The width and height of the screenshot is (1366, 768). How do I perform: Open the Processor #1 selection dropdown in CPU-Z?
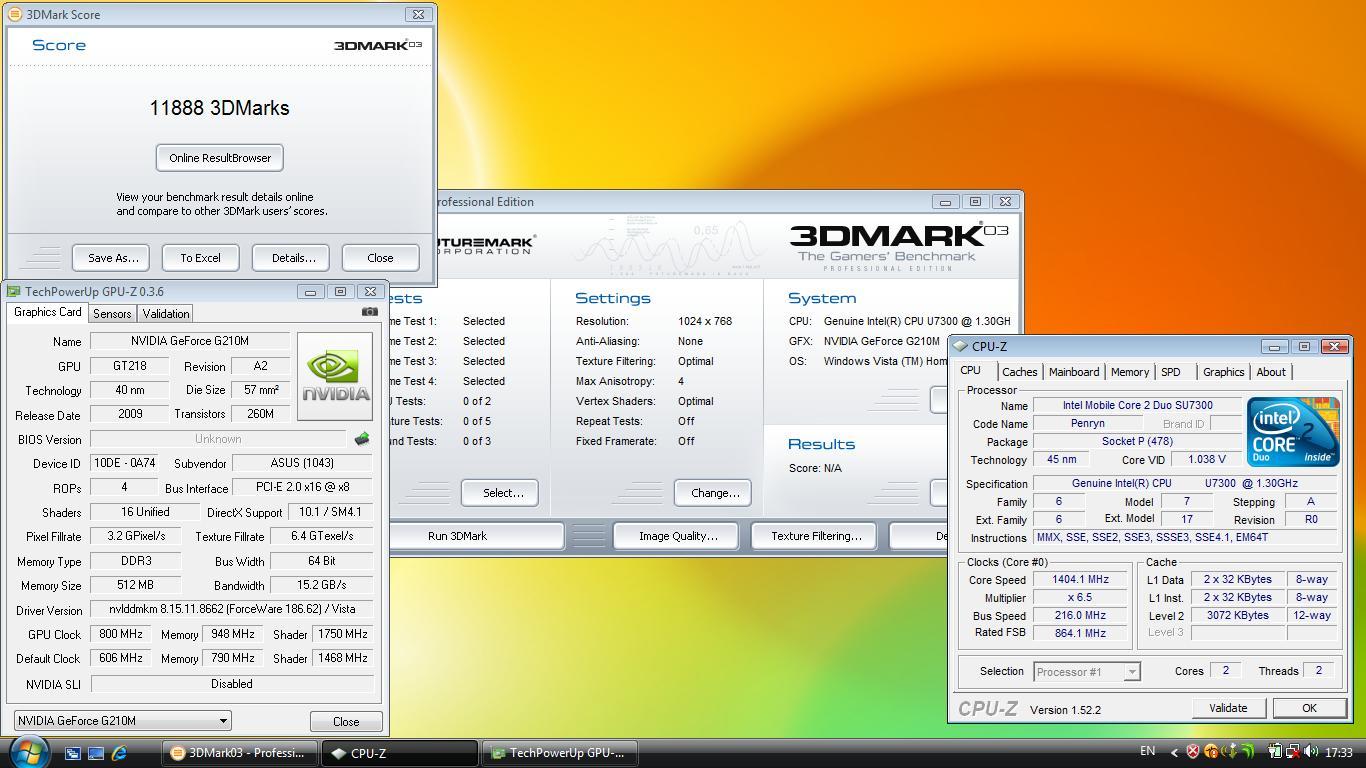(1087, 672)
